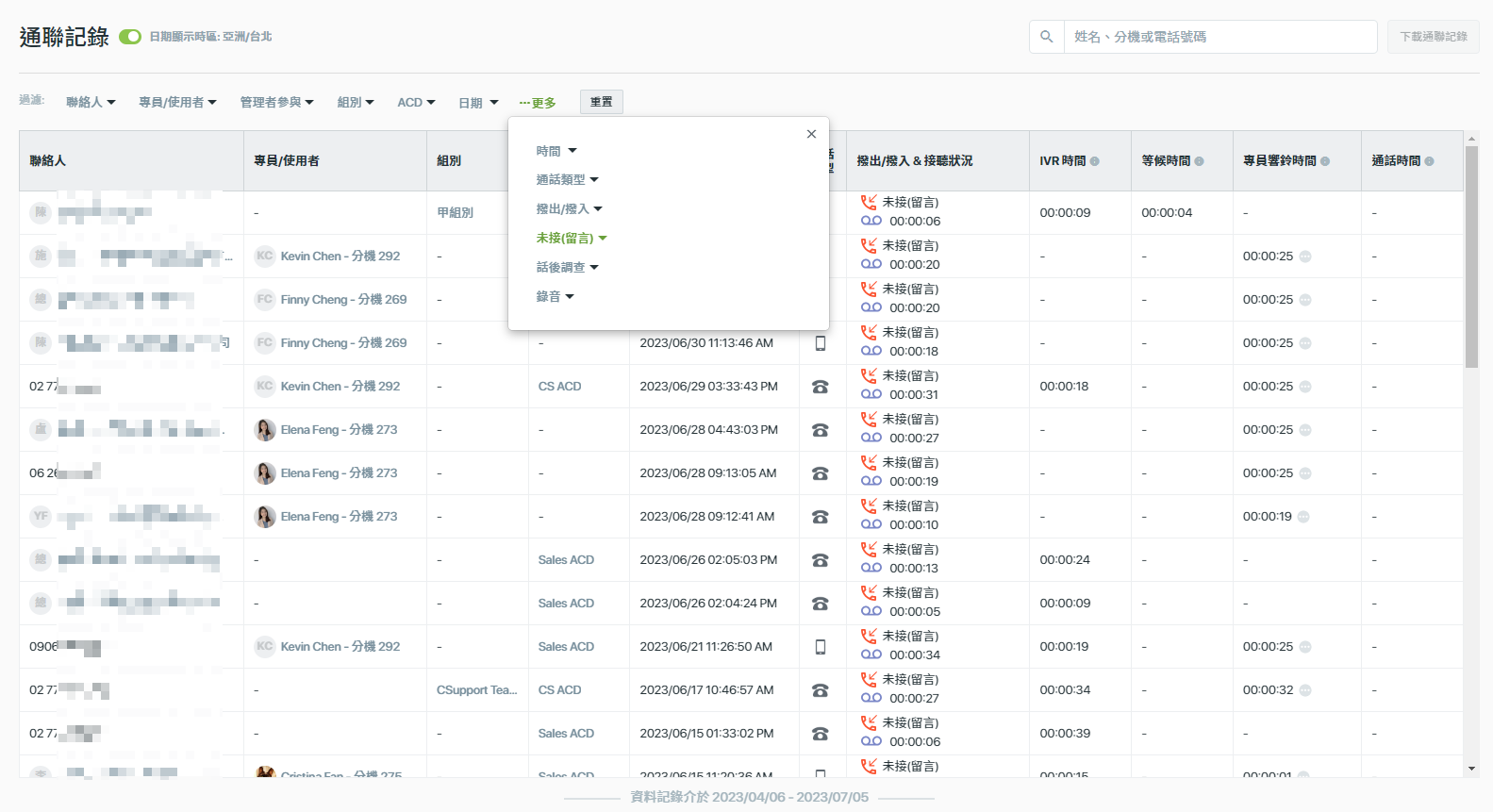Click the search magnifier icon
The image size is (1493, 812).
point(1047,37)
